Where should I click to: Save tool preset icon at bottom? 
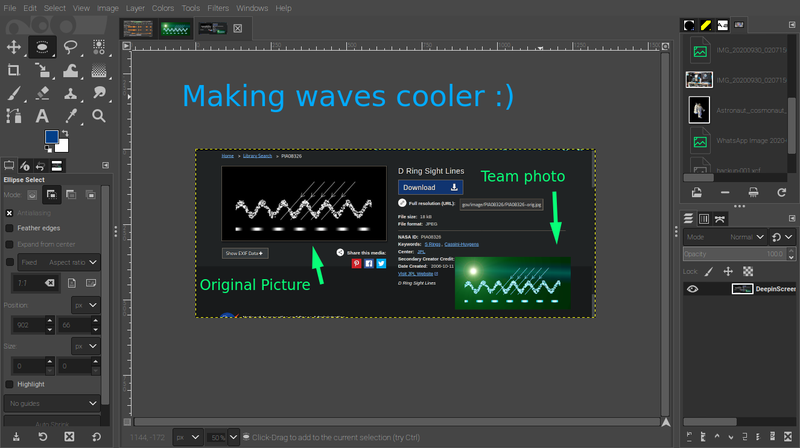pyautogui.click(x=16, y=437)
